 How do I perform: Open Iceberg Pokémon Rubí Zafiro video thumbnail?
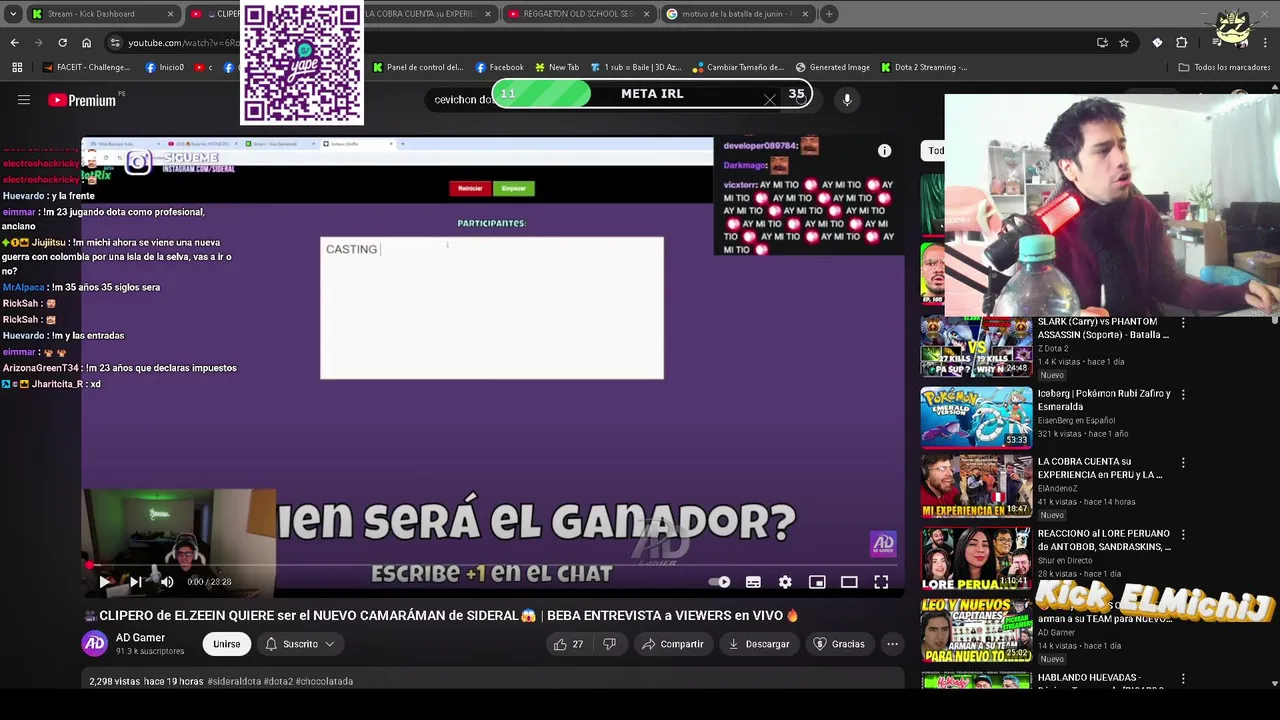click(x=976, y=417)
